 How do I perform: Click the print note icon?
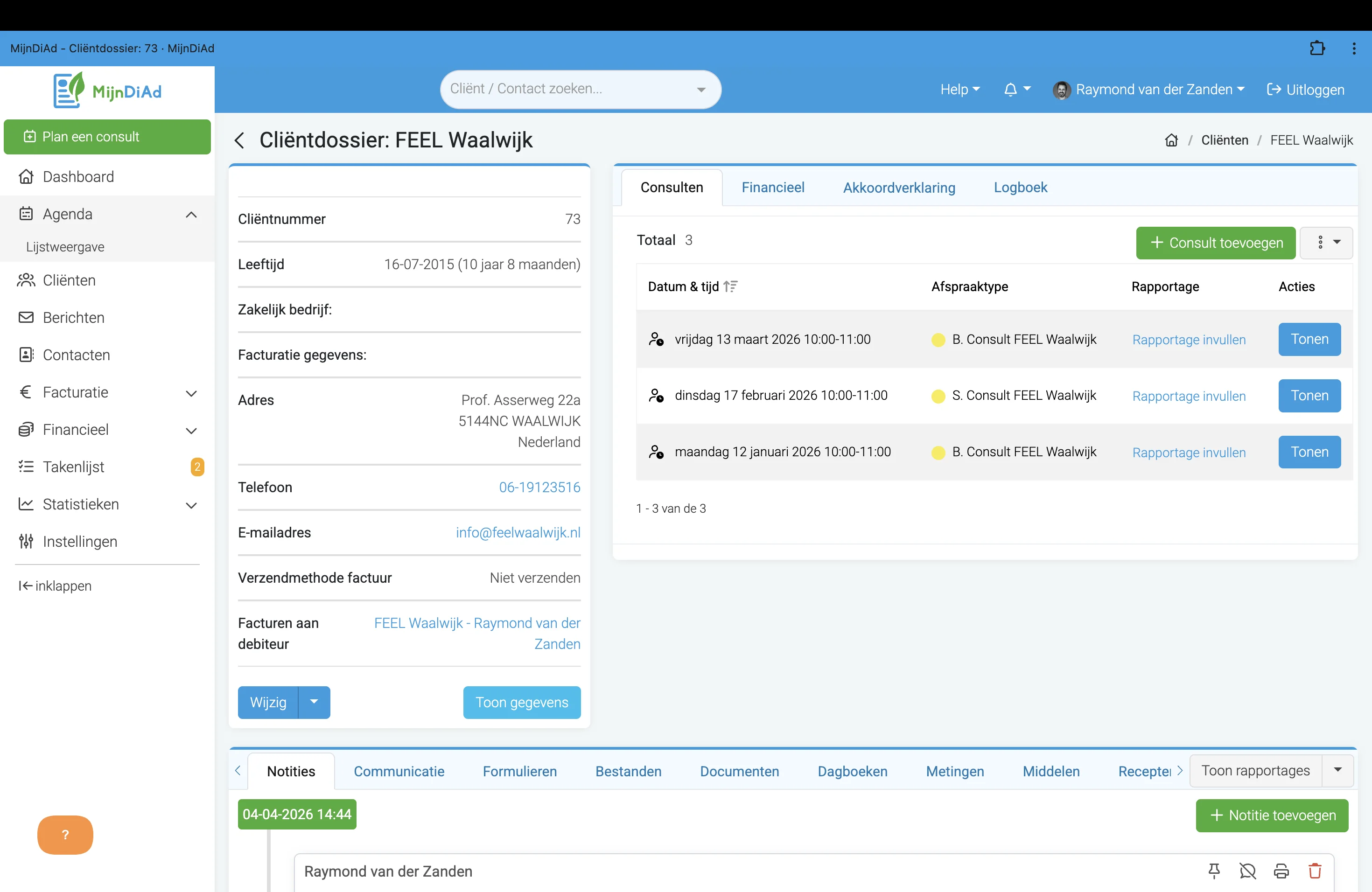pos(1281,871)
